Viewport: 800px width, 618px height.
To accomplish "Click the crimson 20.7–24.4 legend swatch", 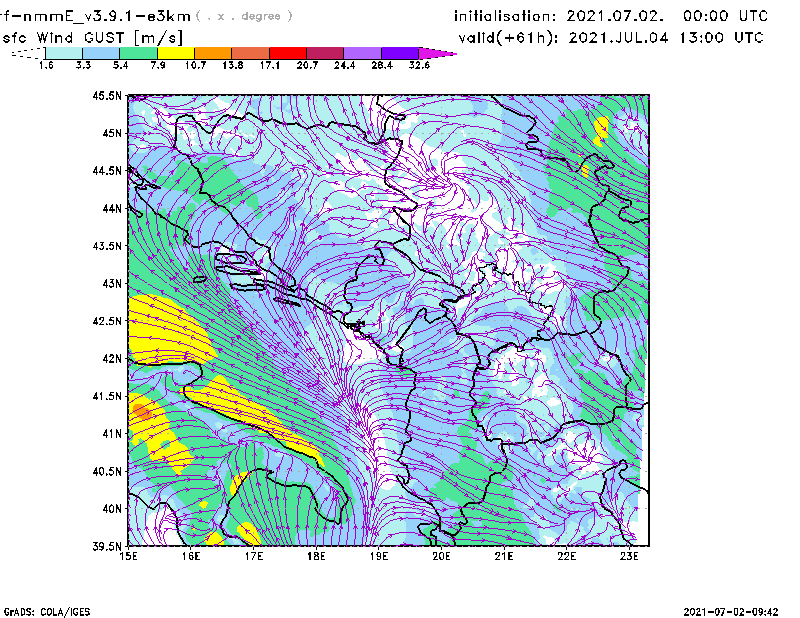I will click(325, 53).
